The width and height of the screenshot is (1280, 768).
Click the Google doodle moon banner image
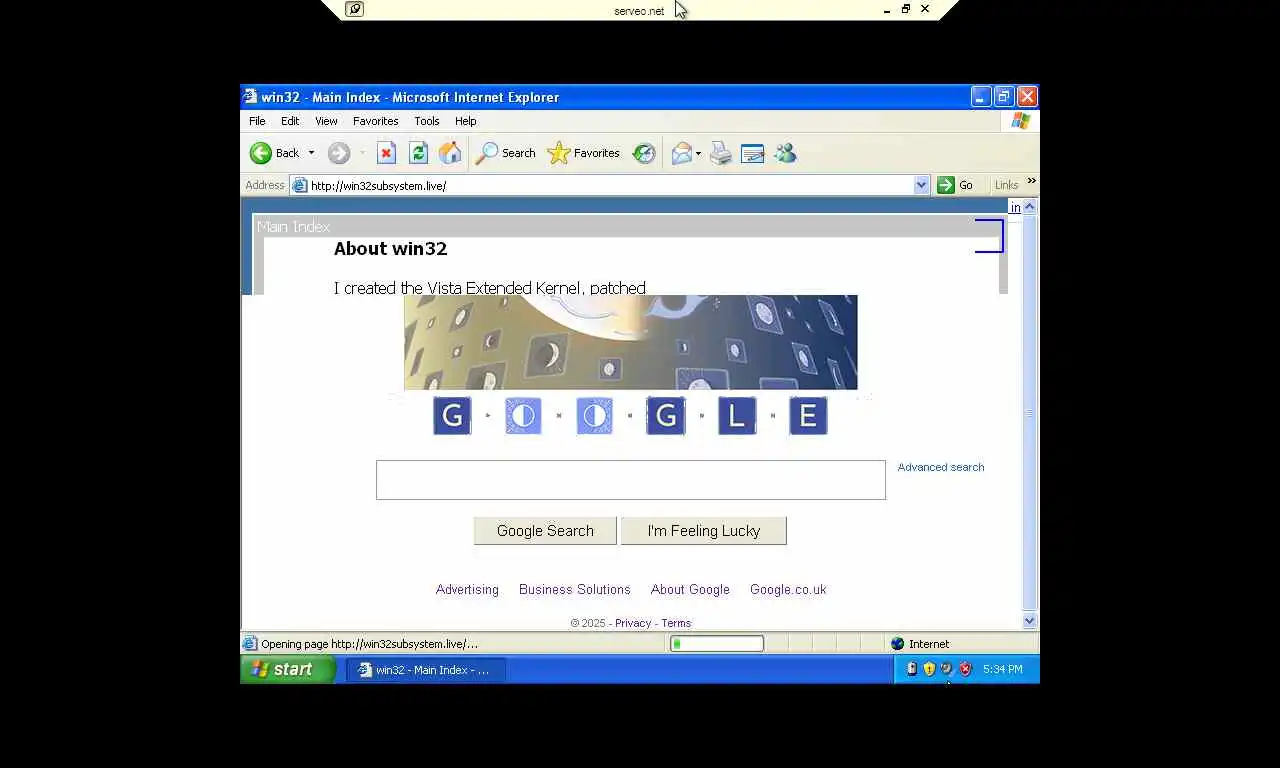[630, 342]
